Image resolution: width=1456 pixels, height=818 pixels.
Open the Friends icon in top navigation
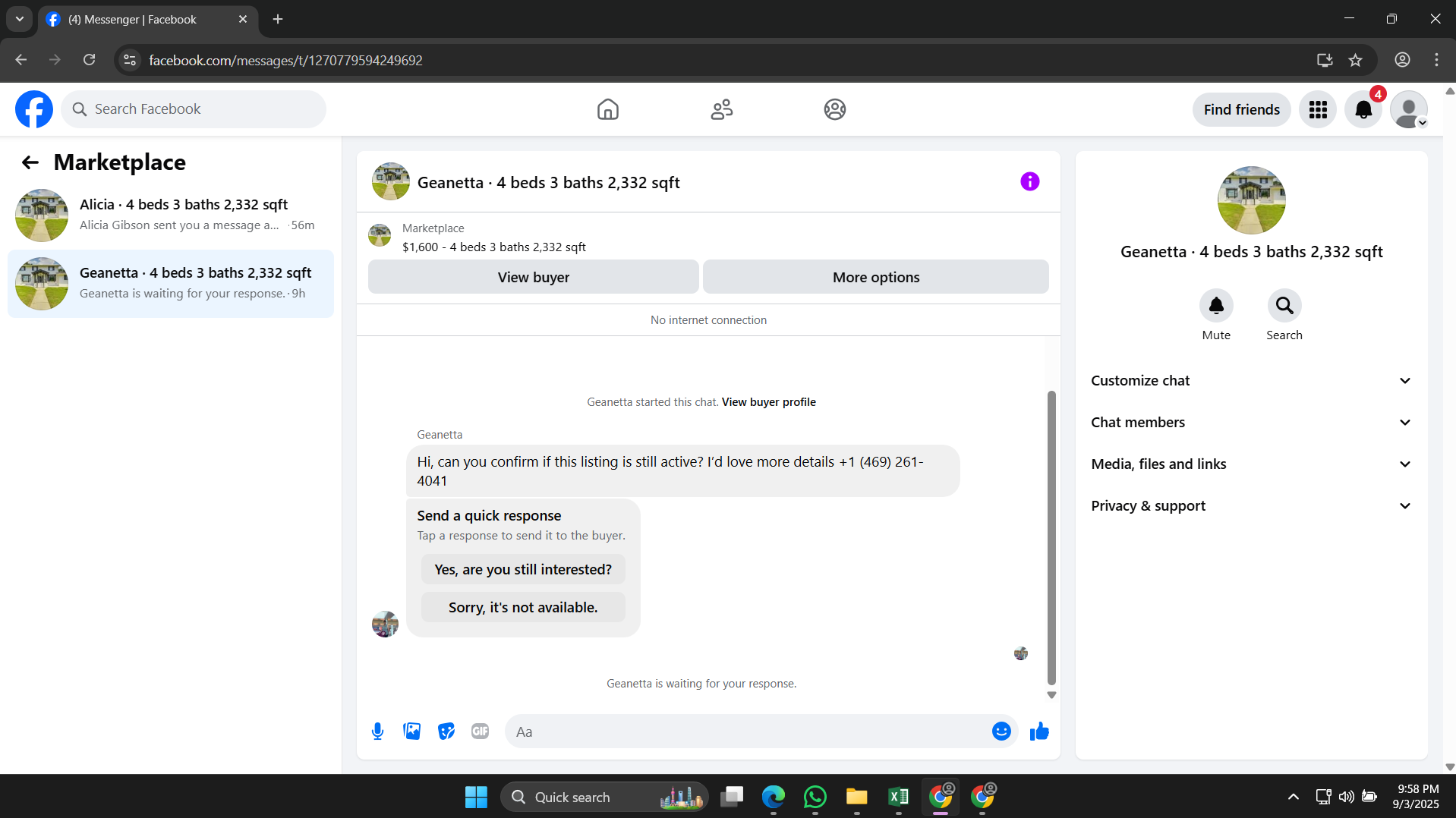coord(721,109)
